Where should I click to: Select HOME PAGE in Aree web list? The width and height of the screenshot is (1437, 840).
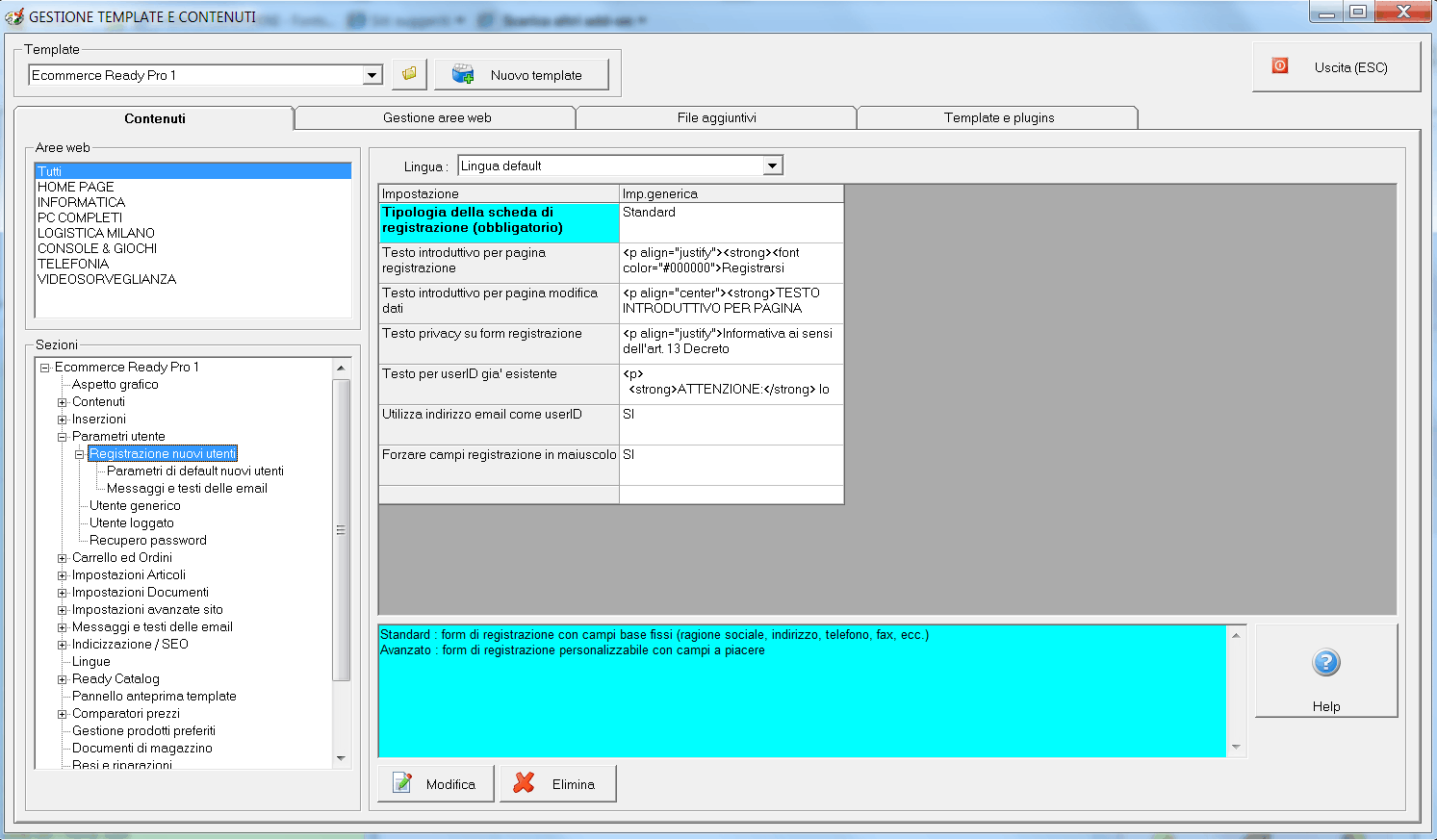coord(192,187)
